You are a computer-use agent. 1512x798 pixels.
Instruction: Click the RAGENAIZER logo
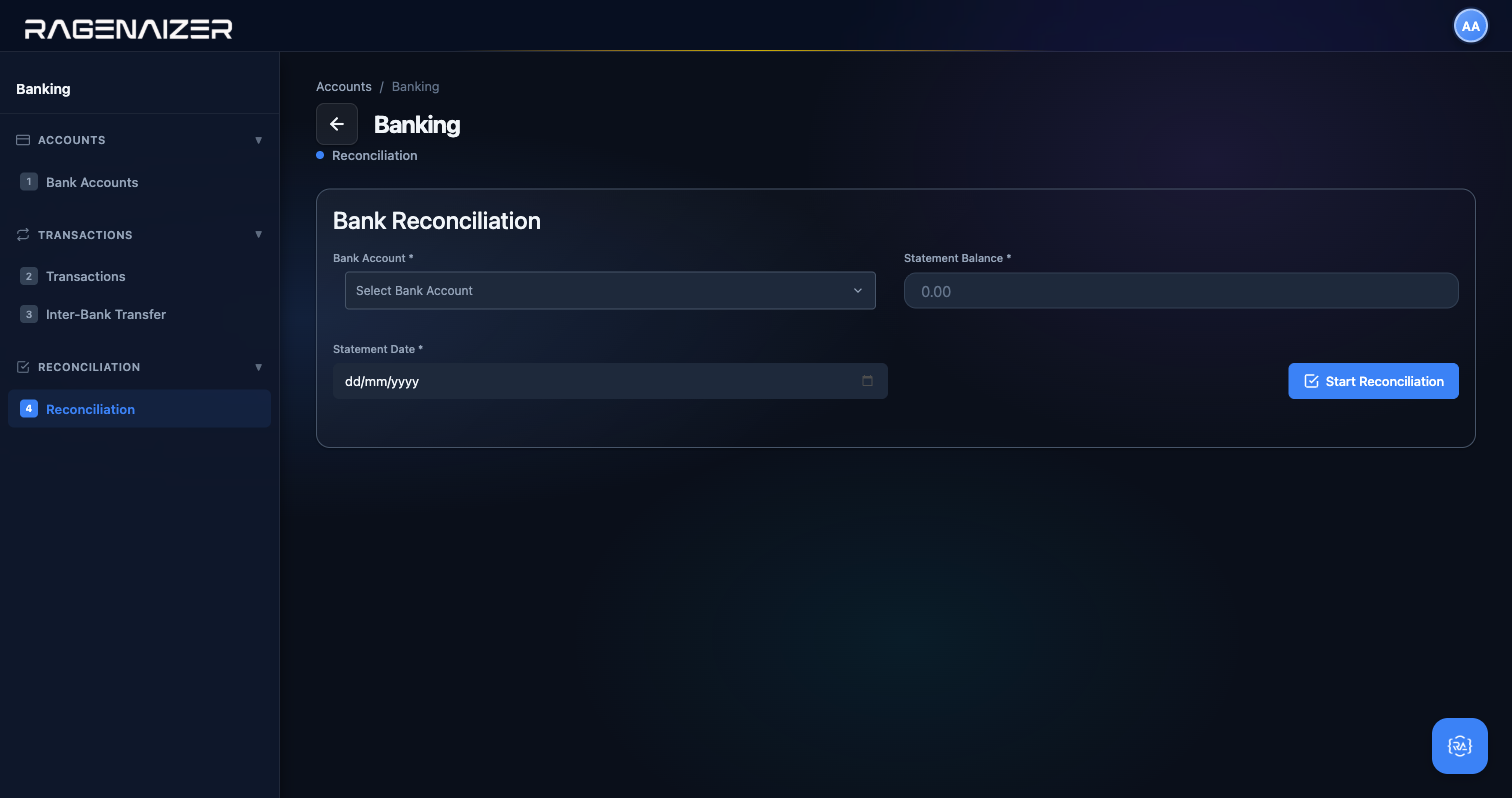coord(128,28)
